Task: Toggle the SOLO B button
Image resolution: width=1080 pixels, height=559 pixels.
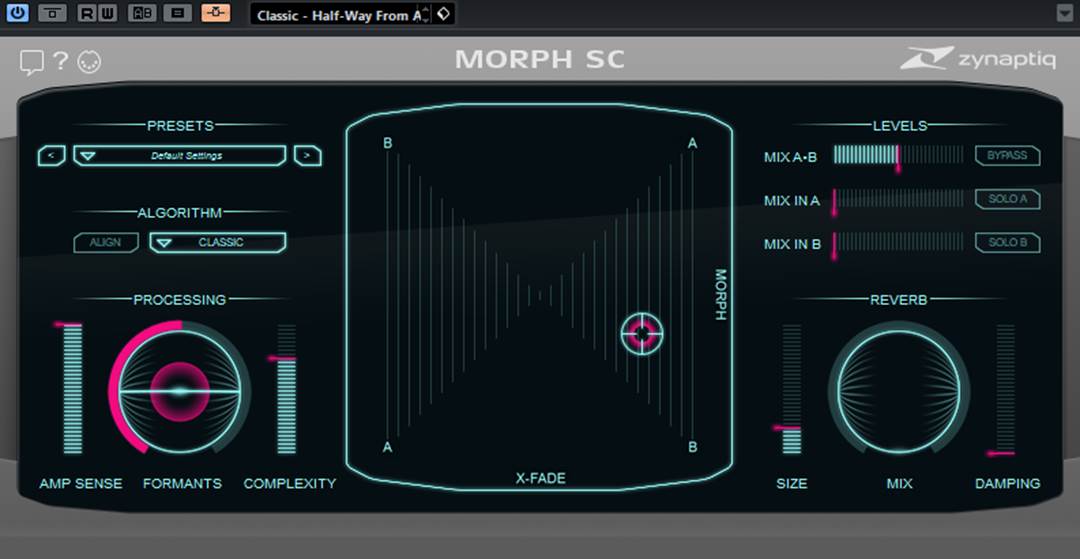Action: 1008,242
